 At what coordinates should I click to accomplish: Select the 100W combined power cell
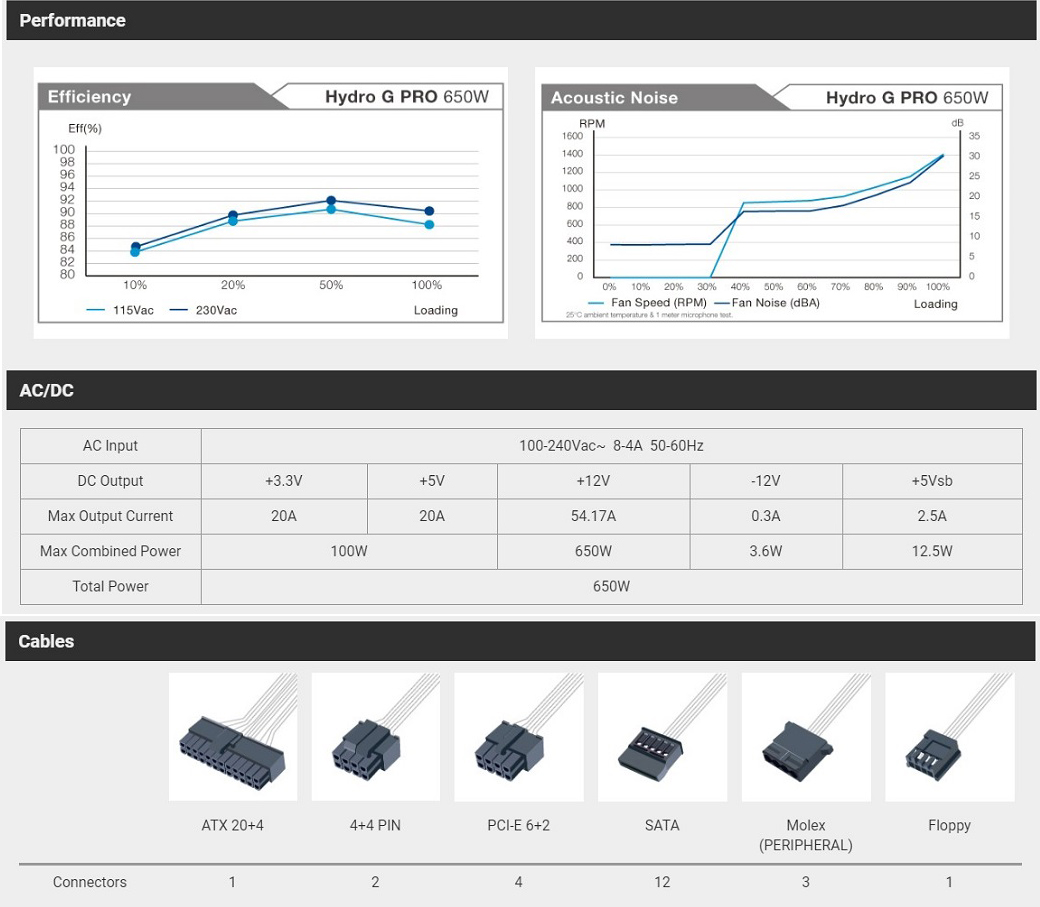pos(349,551)
